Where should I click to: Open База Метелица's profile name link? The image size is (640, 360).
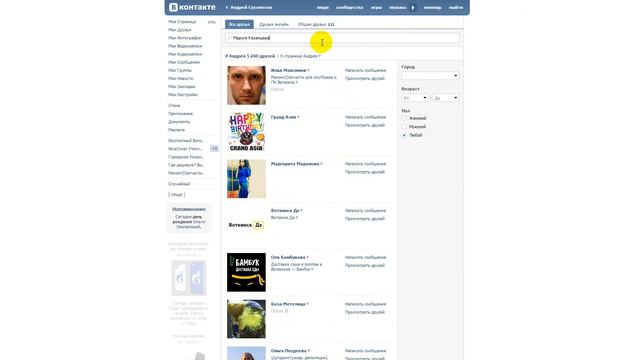coord(288,304)
